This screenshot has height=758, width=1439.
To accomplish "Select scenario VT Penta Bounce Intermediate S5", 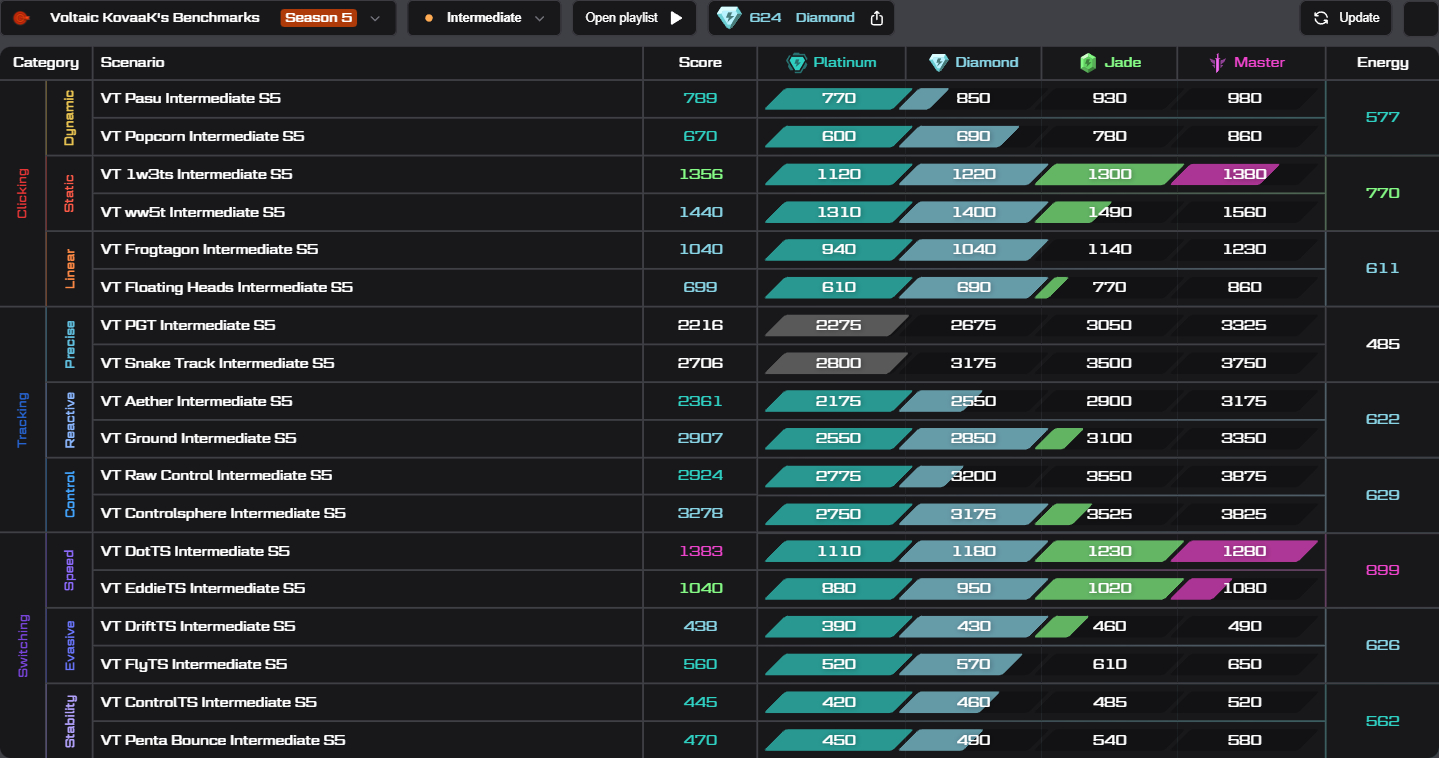I will point(223,740).
